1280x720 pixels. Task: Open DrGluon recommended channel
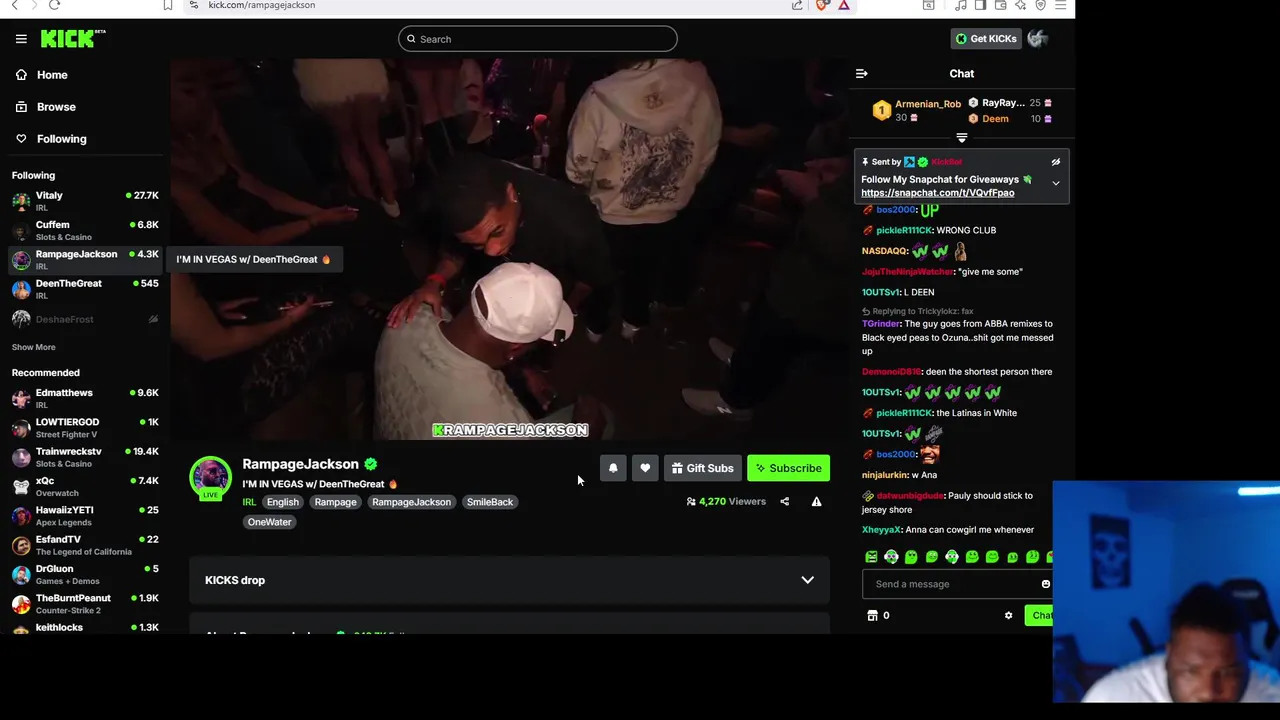point(85,574)
